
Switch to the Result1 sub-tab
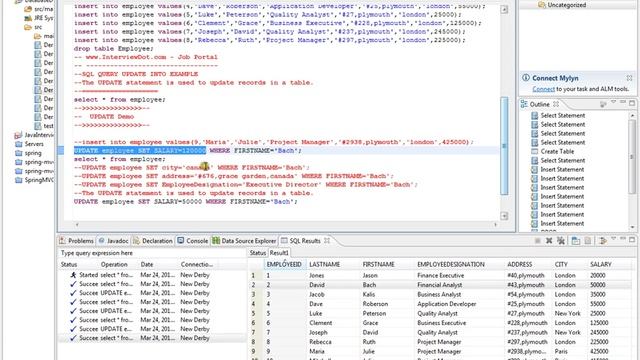coord(279,253)
